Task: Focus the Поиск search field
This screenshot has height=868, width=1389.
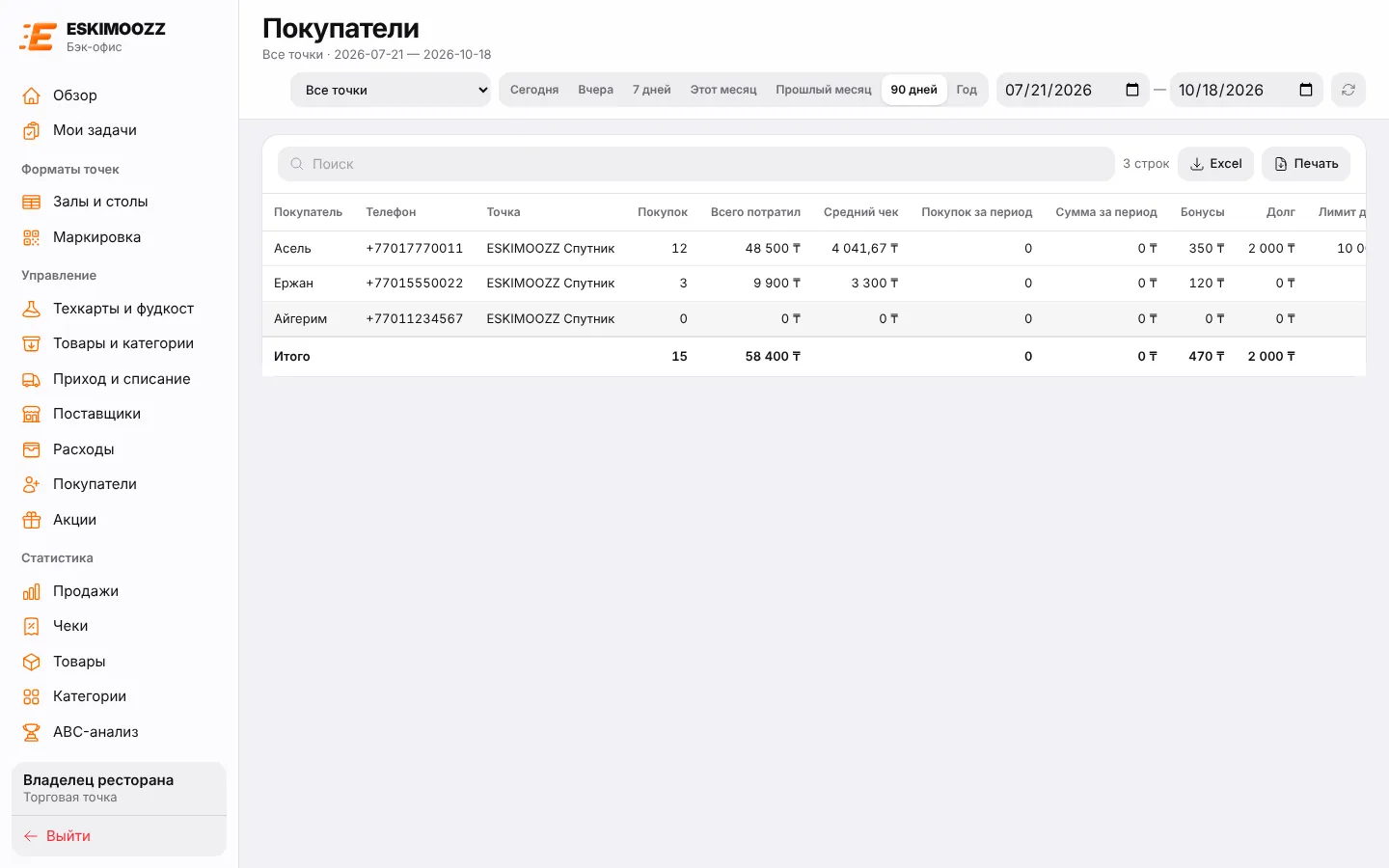Action: pos(696,164)
